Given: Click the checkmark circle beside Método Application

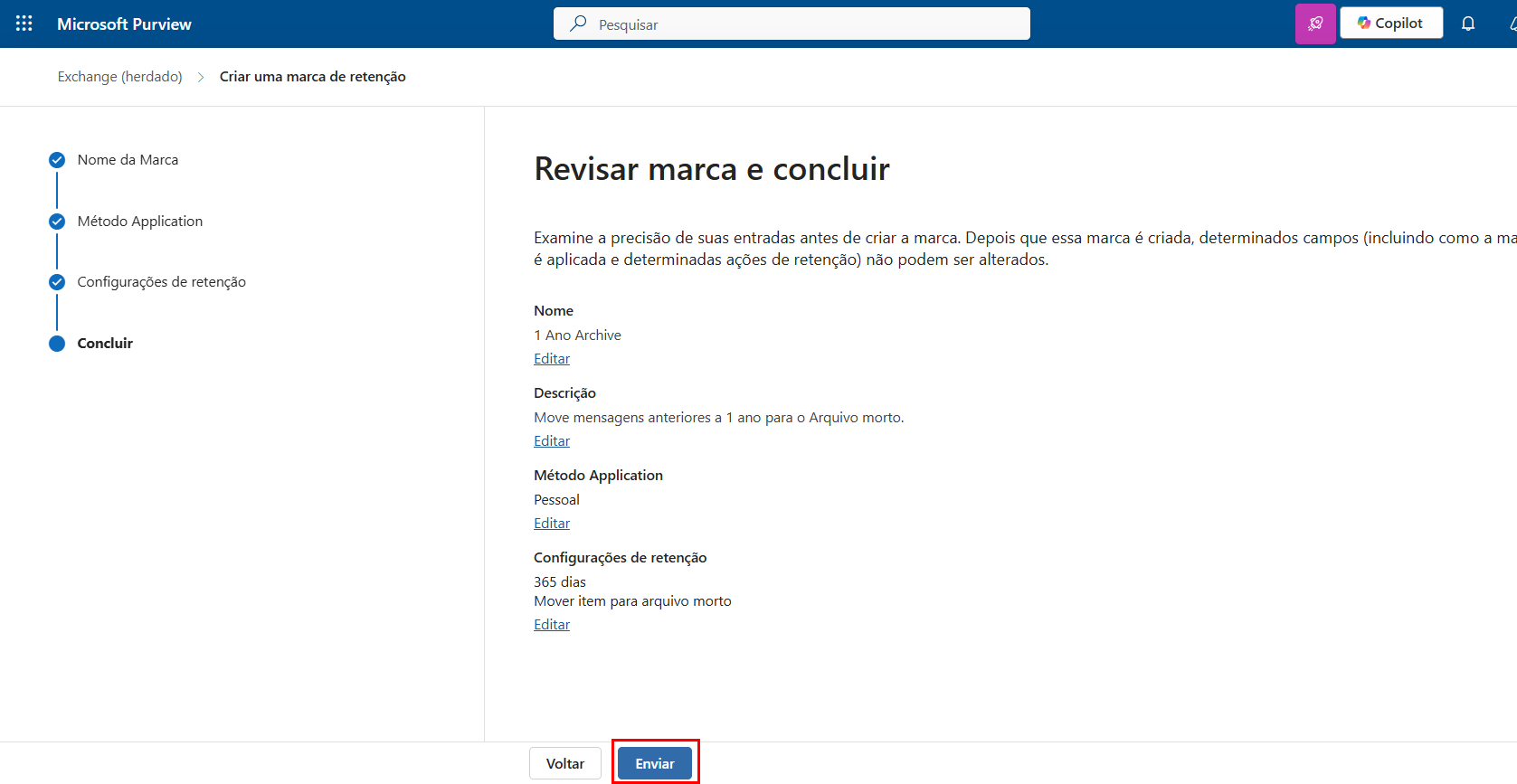Looking at the screenshot, I should coord(57,222).
